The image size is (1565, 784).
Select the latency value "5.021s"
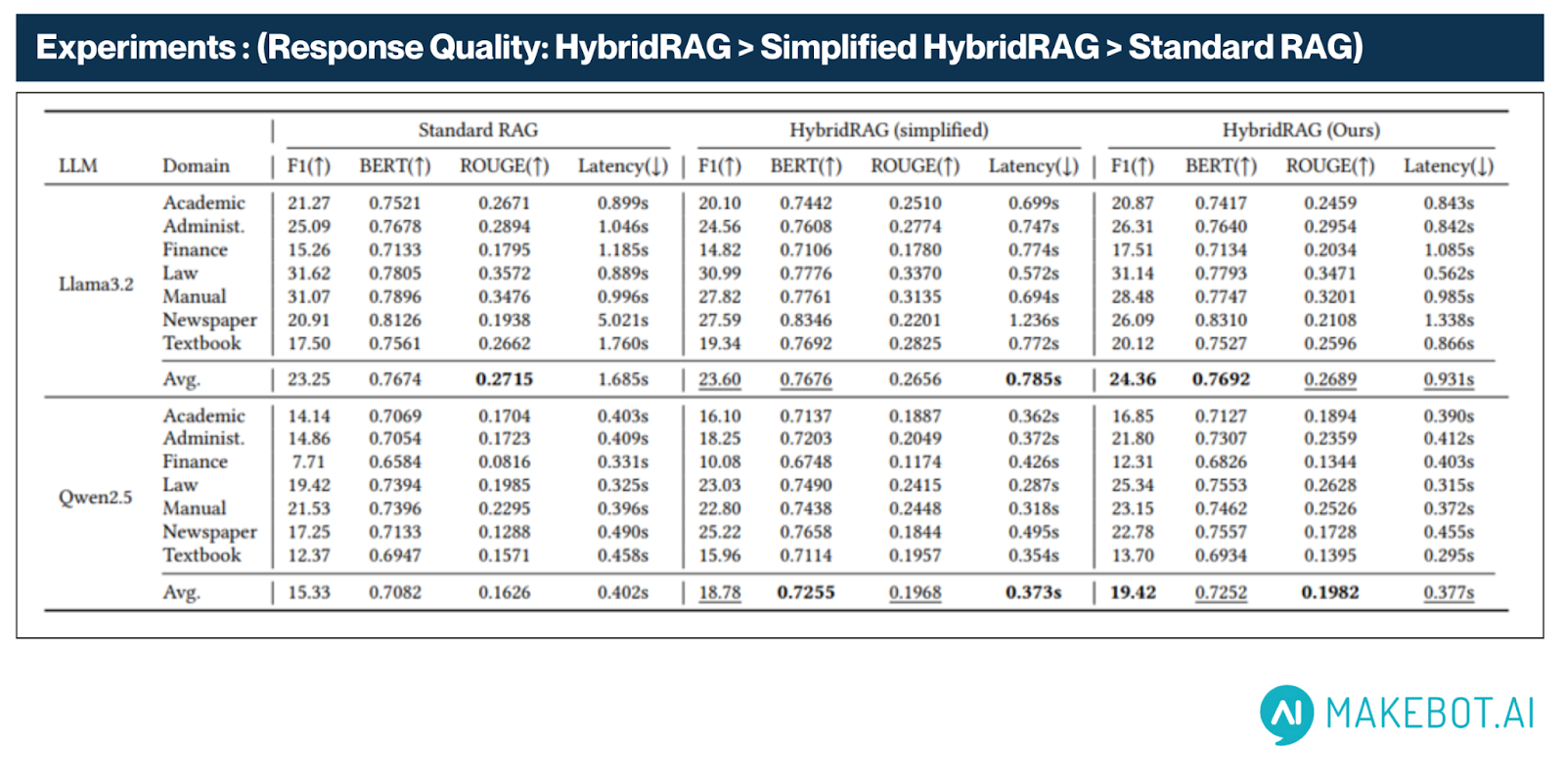click(x=623, y=321)
